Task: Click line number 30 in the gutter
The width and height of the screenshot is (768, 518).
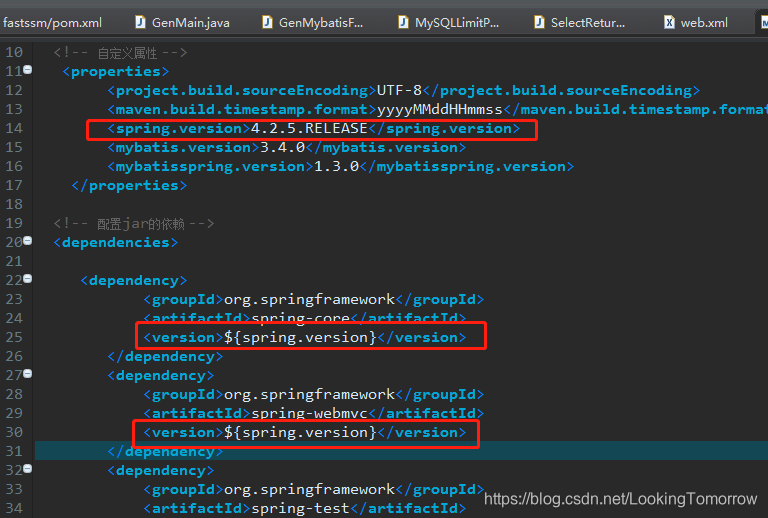Action: (14, 432)
